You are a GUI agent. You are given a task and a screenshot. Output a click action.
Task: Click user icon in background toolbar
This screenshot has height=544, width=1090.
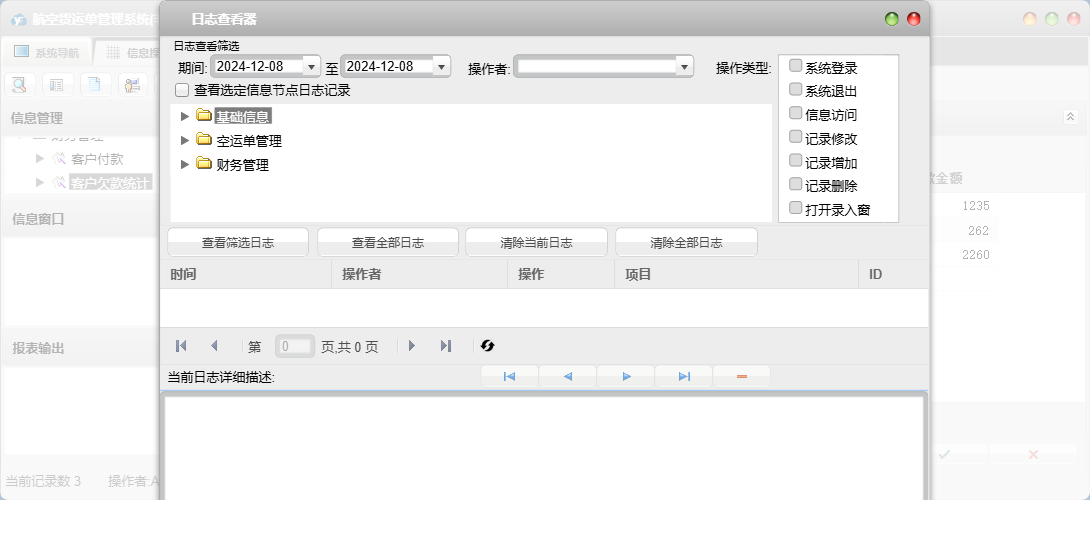tap(132, 85)
